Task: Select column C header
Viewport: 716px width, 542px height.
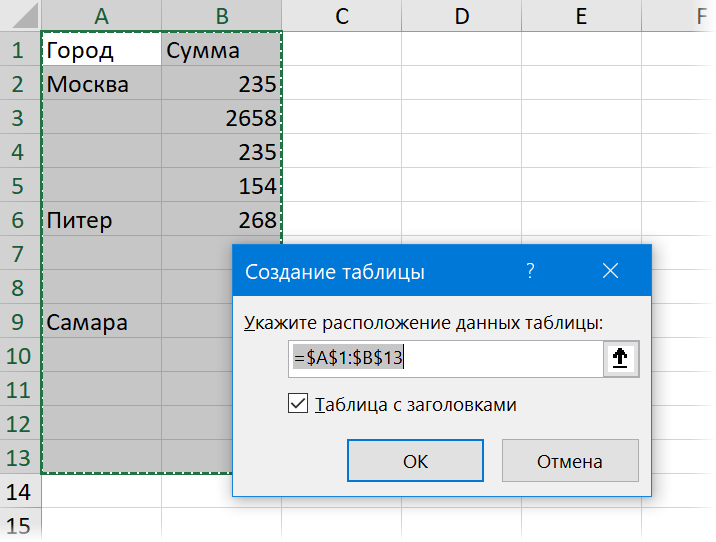Action: (x=342, y=16)
